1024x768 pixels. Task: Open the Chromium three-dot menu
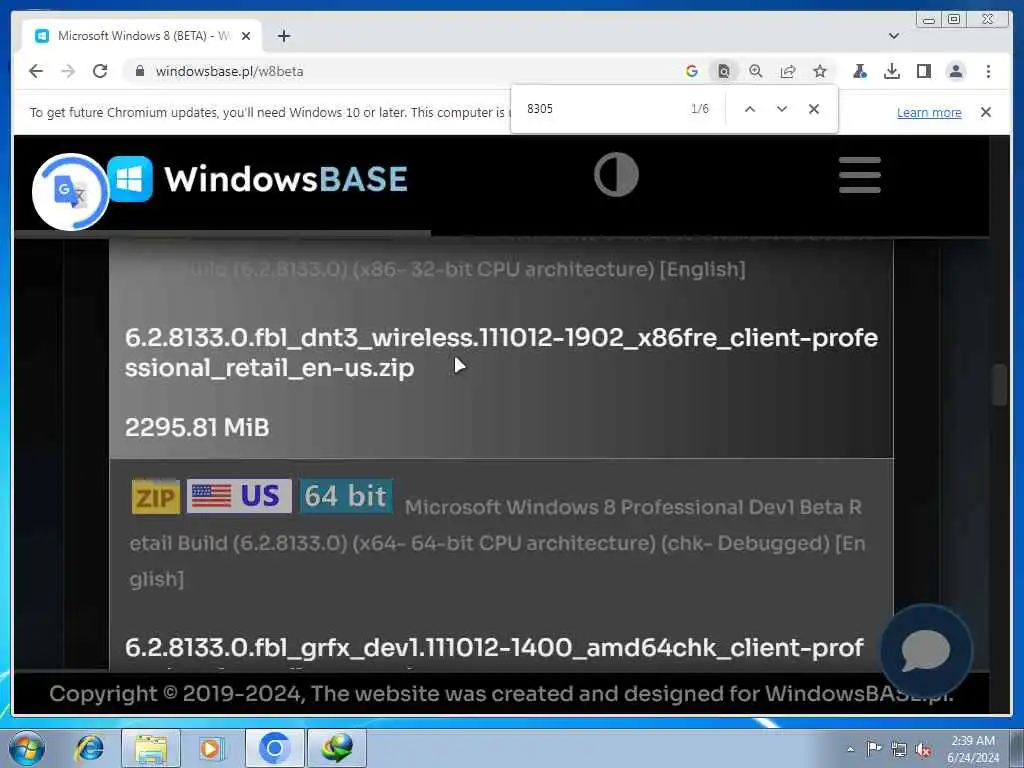pyautogui.click(x=988, y=71)
